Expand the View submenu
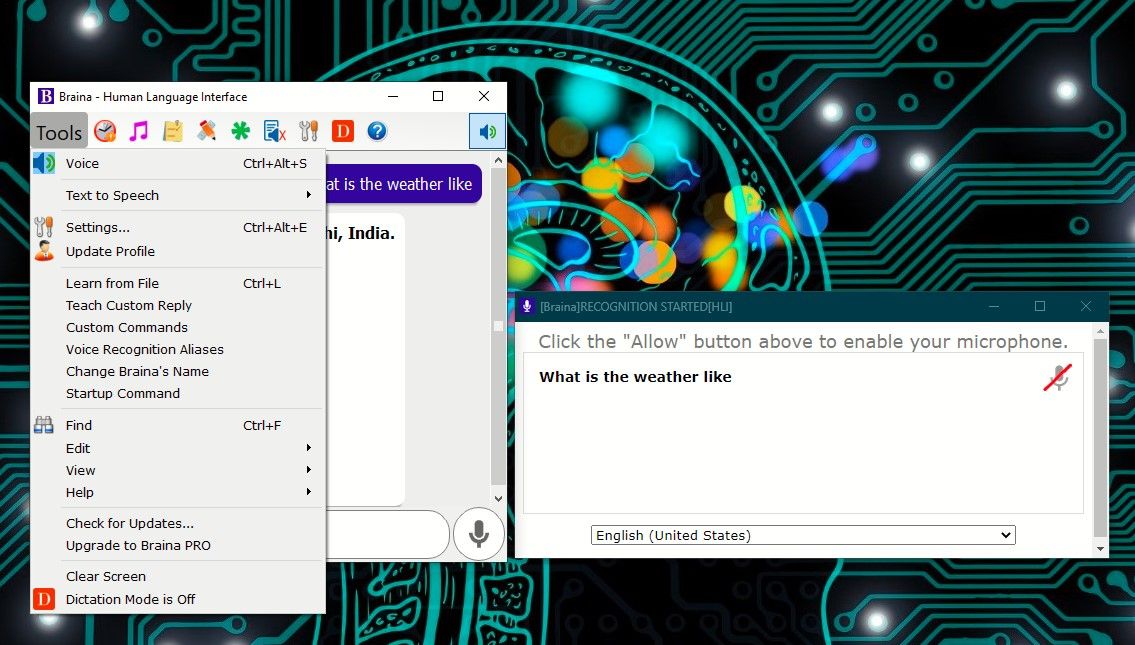 coord(178,471)
